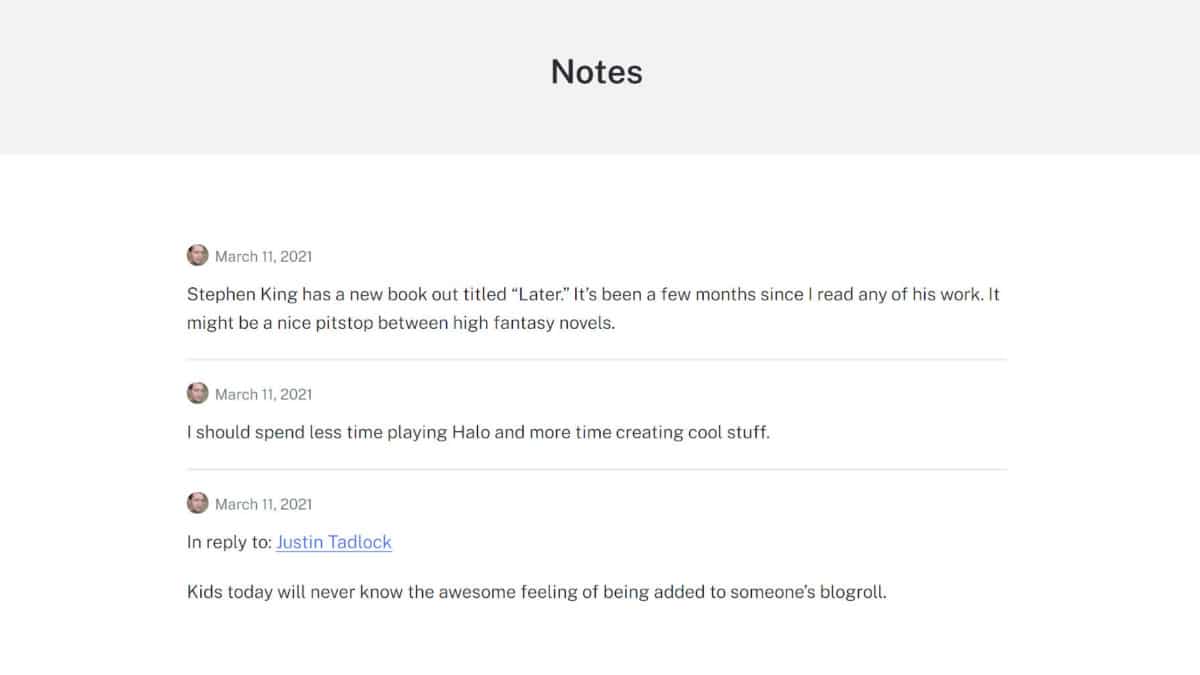Click the word "Halo" in the second note

(470, 433)
